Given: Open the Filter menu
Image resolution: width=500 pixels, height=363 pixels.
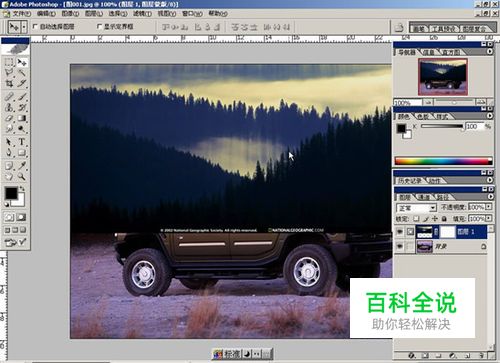Looking at the screenshot, I should pyautogui.click(x=142, y=14).
